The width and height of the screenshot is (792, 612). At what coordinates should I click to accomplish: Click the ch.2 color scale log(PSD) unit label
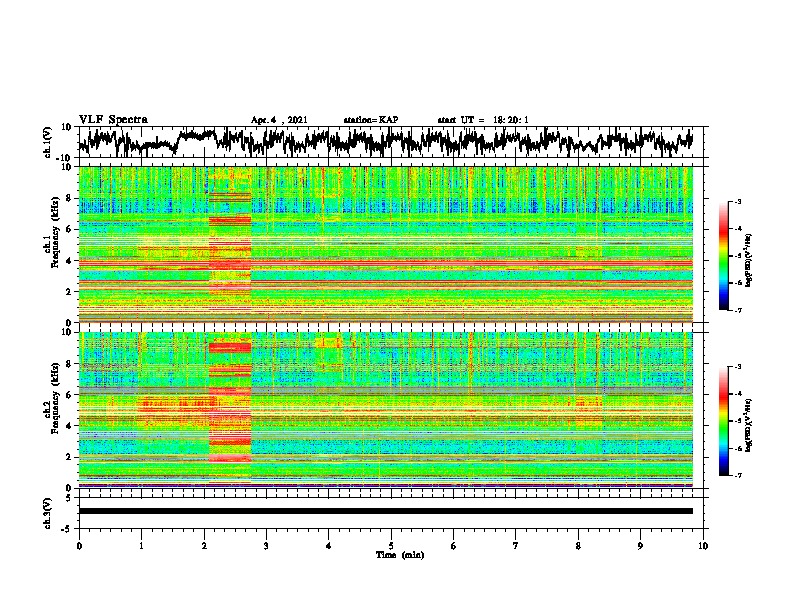click(x=749, y=425)
